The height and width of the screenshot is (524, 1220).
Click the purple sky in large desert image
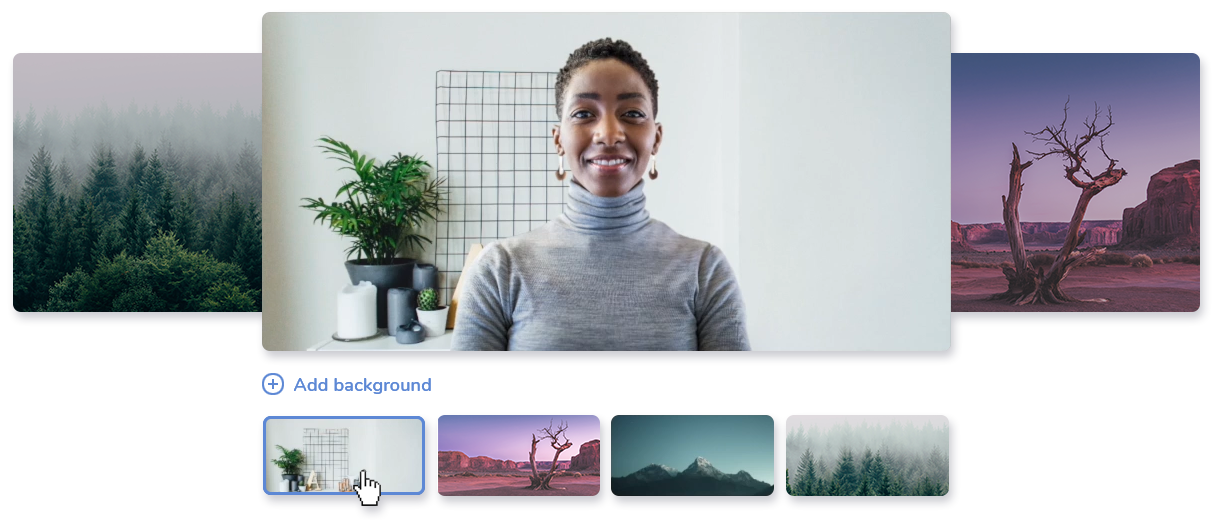[1000, 110]
